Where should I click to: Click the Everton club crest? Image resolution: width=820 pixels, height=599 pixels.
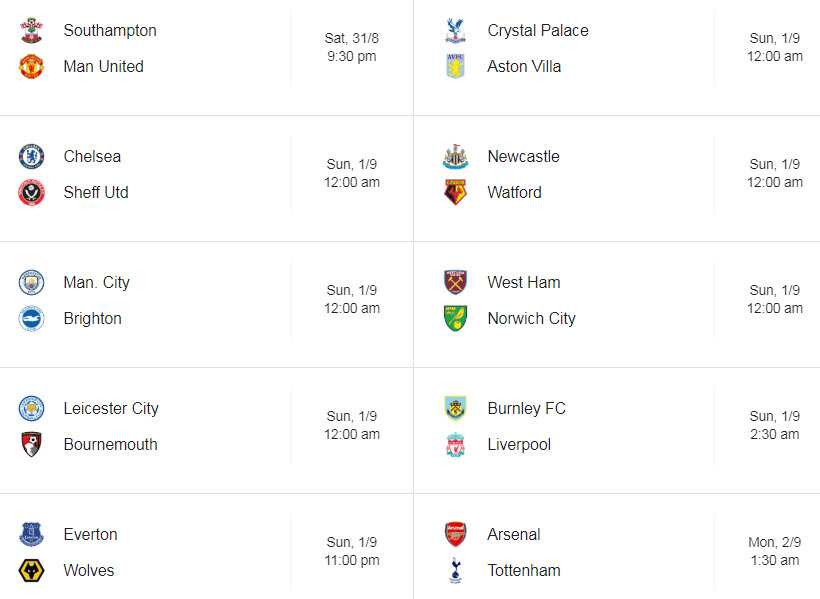pos(31,534)
